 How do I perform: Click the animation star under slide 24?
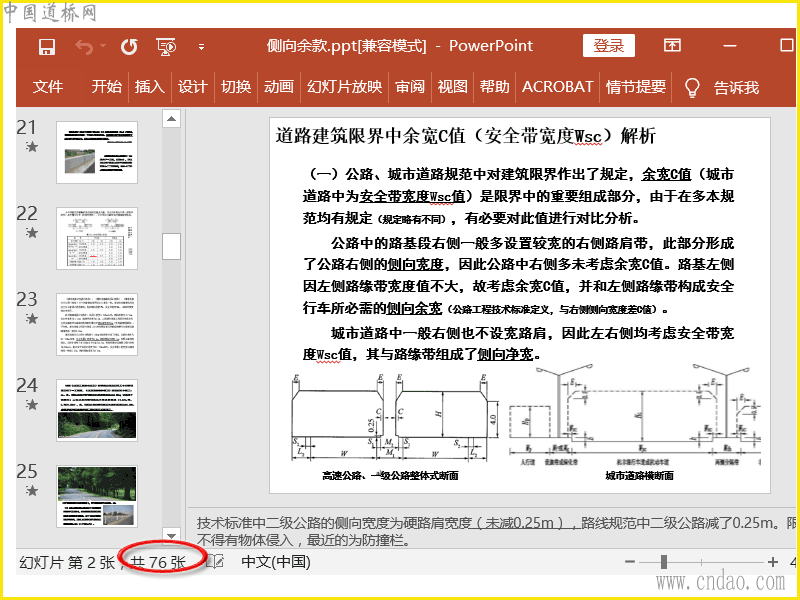coord(32,405)
